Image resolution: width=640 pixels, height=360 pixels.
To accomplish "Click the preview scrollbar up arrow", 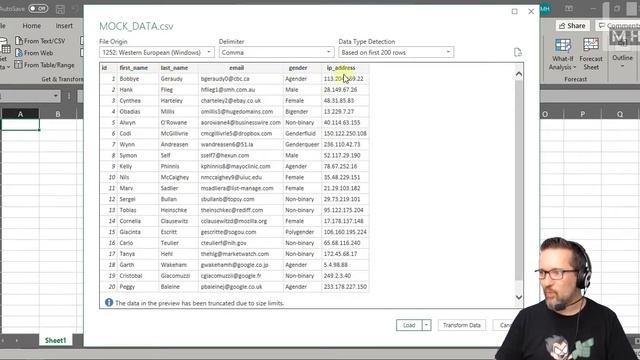I will coord(518,74).
